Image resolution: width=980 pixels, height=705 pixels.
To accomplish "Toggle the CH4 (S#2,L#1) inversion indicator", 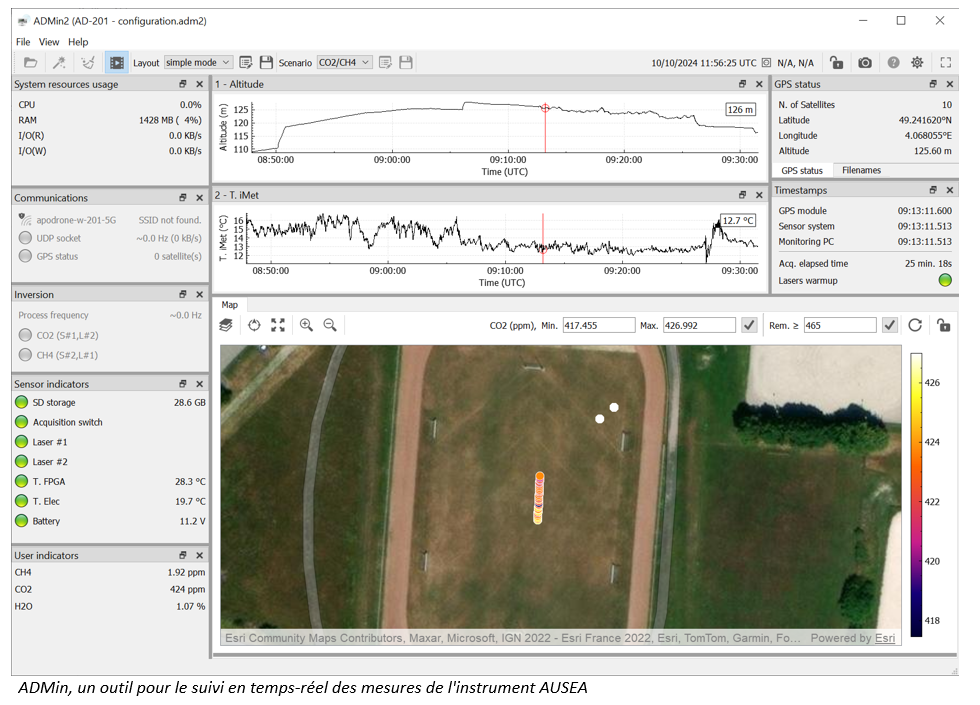I will tap(25, 354).
